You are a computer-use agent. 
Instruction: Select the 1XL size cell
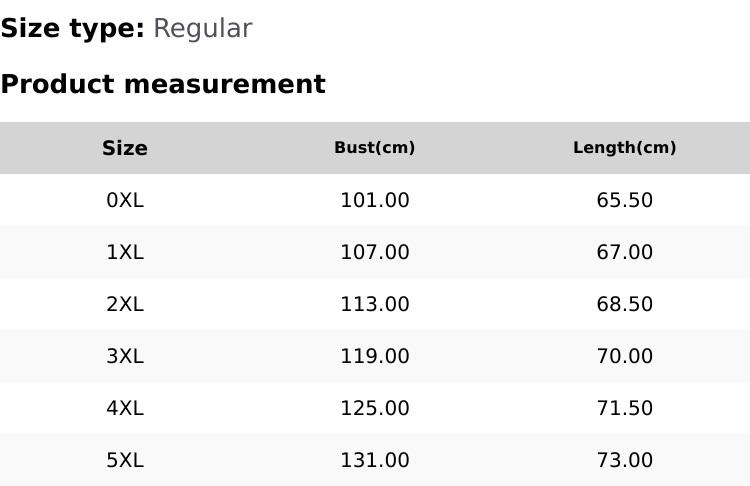tap(125, 252)
